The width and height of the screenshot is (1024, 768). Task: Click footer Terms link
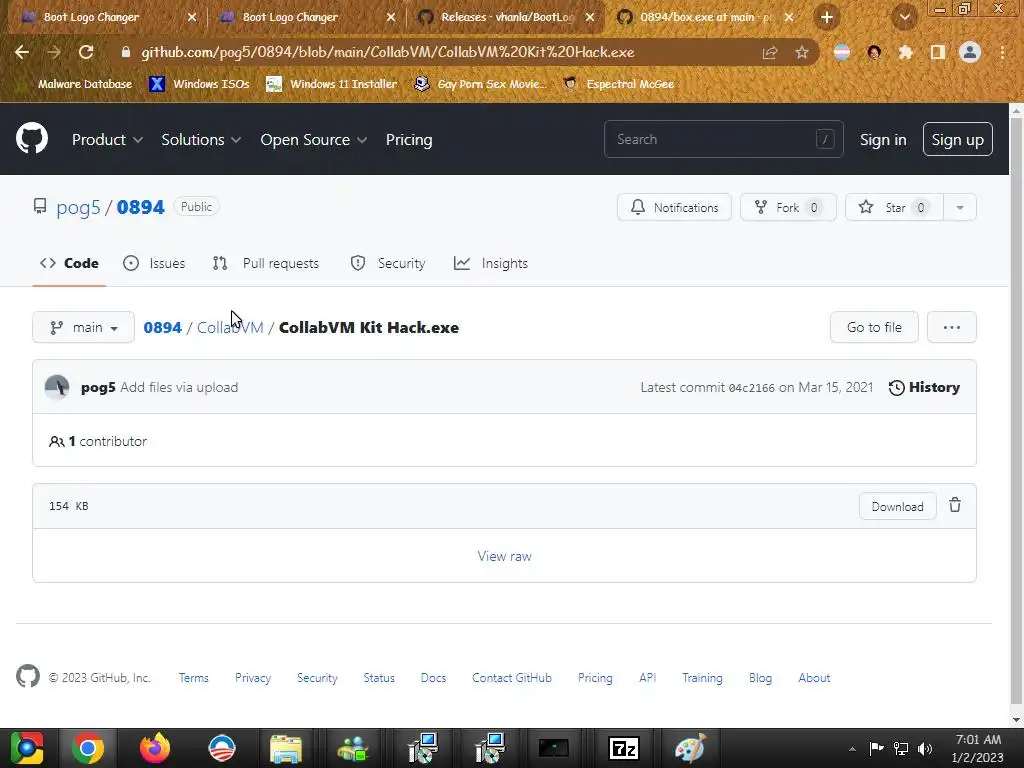point(193,678)
